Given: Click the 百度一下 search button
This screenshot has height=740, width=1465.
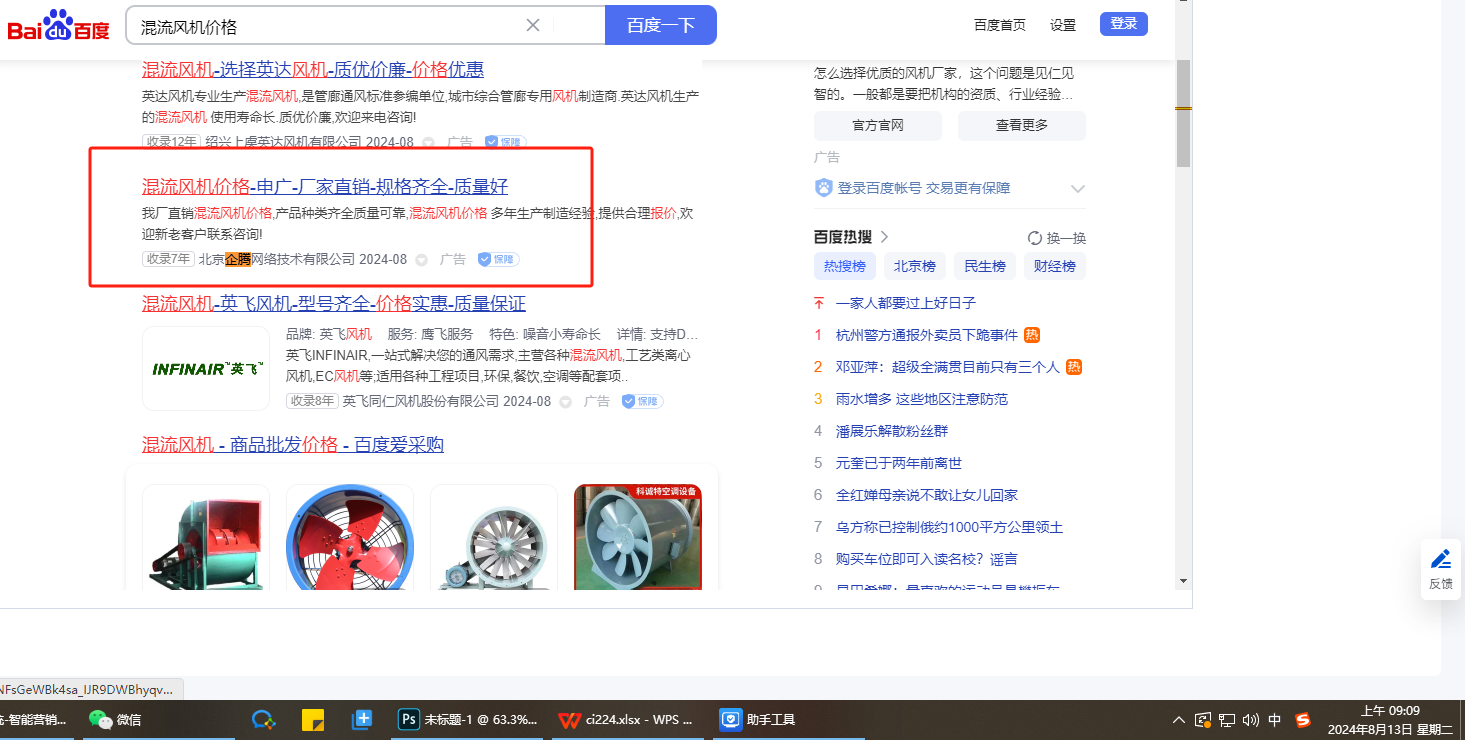Looking at the screenshot, I should point(661,25).
